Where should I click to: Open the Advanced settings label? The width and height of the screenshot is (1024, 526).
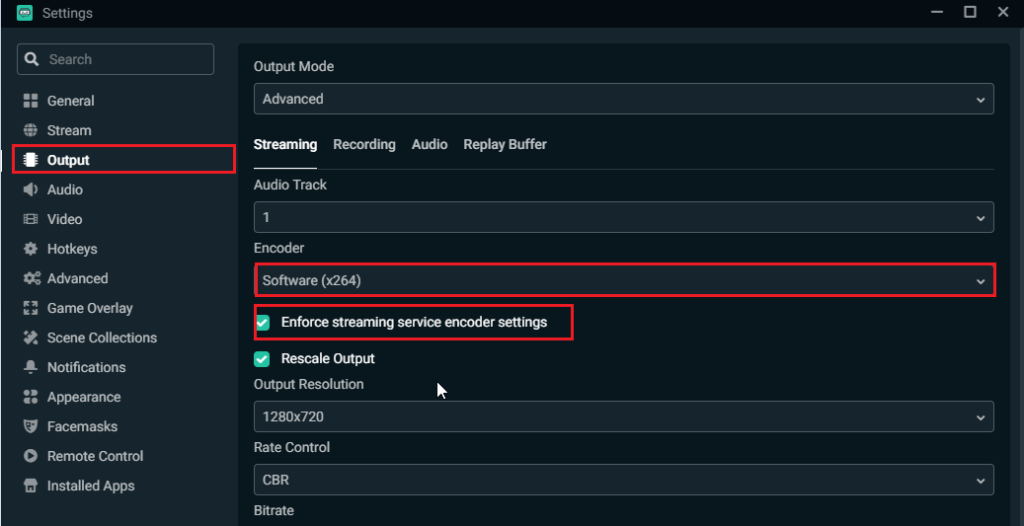[x=78, y=278]
